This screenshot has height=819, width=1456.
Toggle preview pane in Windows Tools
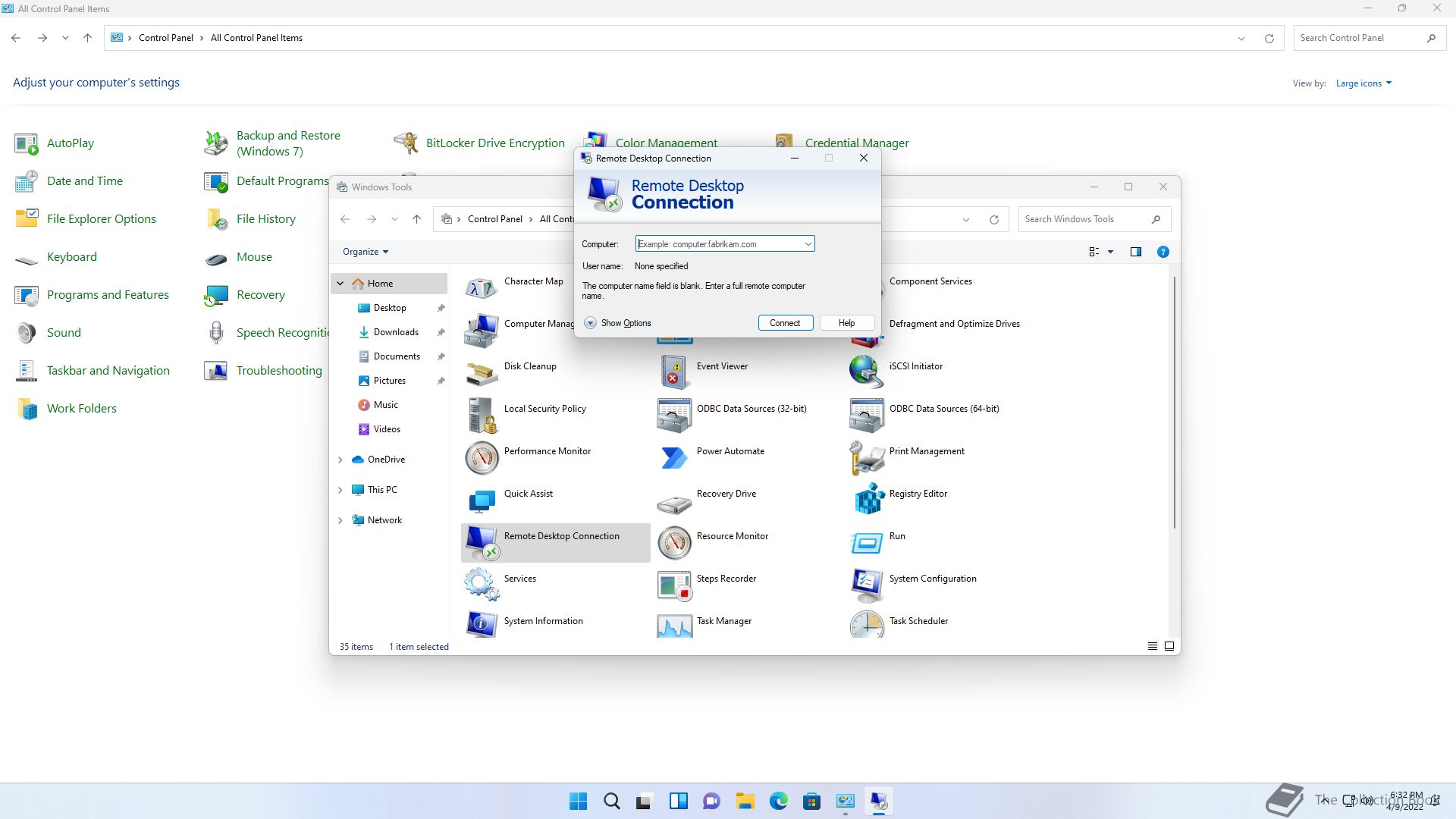(x=1135, y=252)
